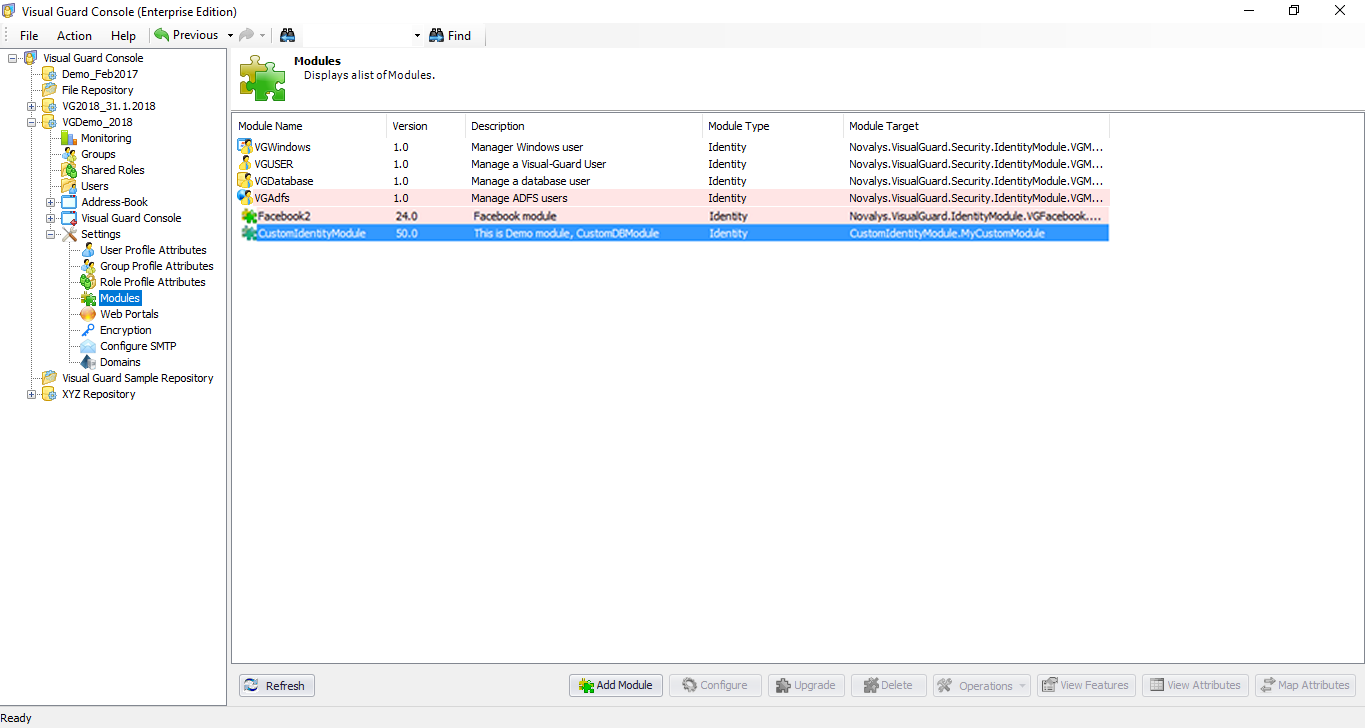Click the Domains icon in the sidebar

(x=90, y=361)
